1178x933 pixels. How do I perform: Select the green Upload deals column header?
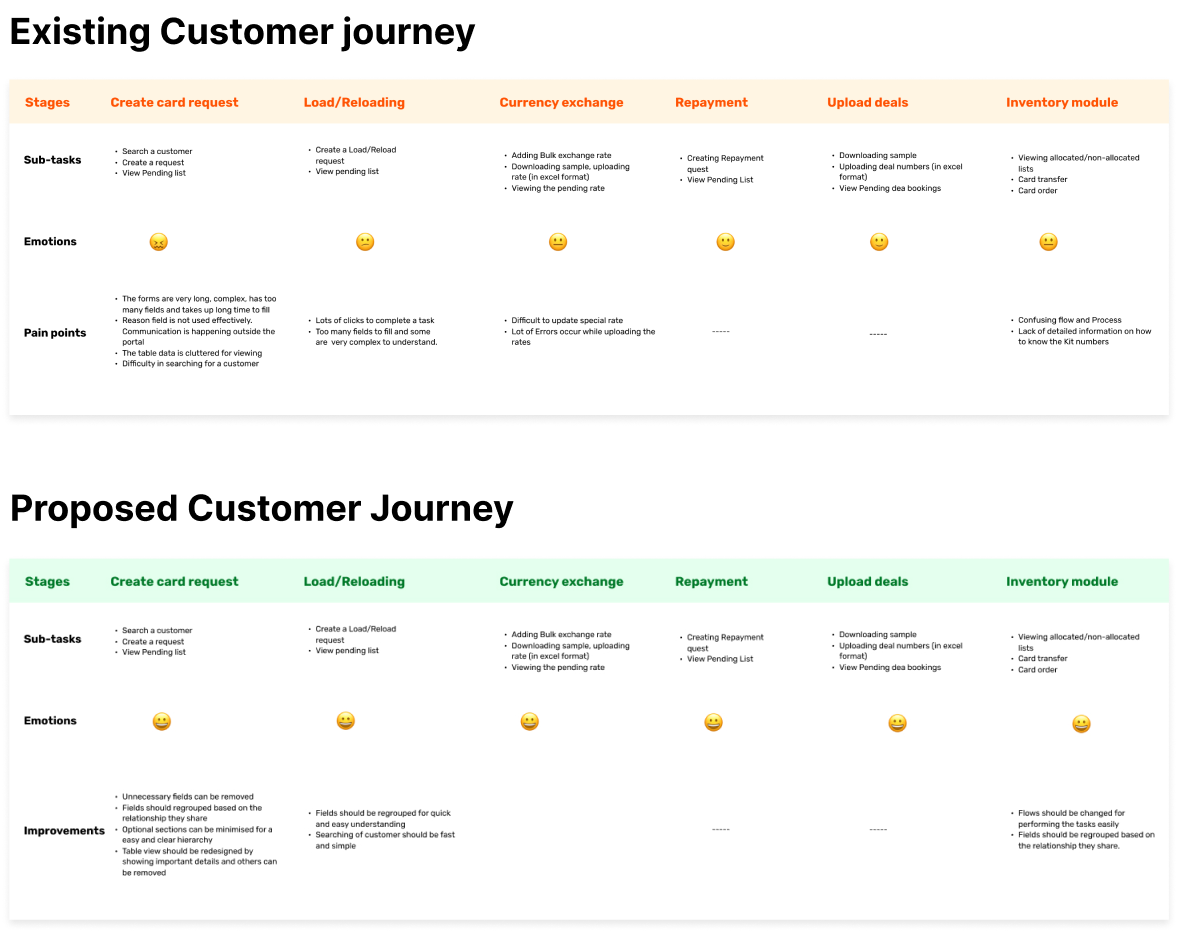[x=867, y=581]
